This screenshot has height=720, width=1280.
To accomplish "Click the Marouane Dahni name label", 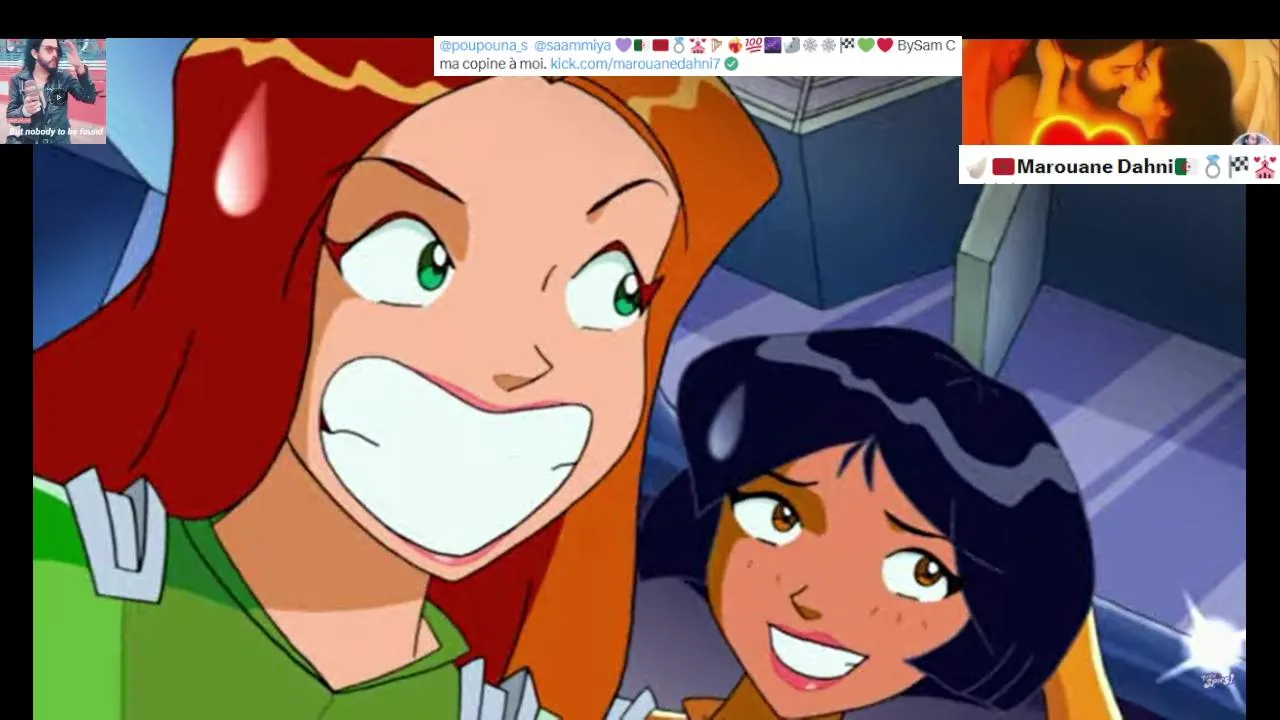I will (1095, 167).
